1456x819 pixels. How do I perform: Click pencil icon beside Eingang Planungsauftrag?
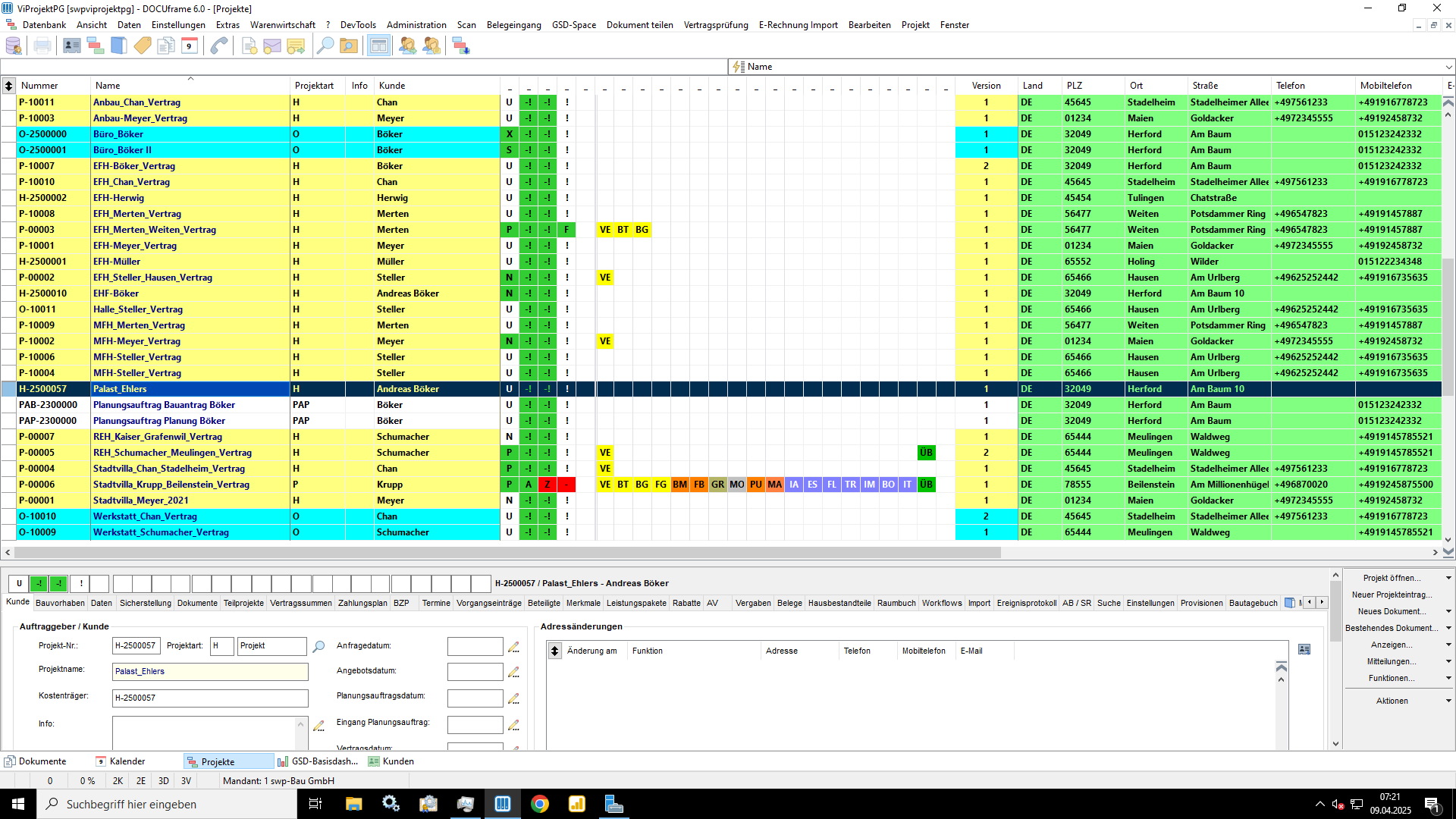[x=513, y=725]
